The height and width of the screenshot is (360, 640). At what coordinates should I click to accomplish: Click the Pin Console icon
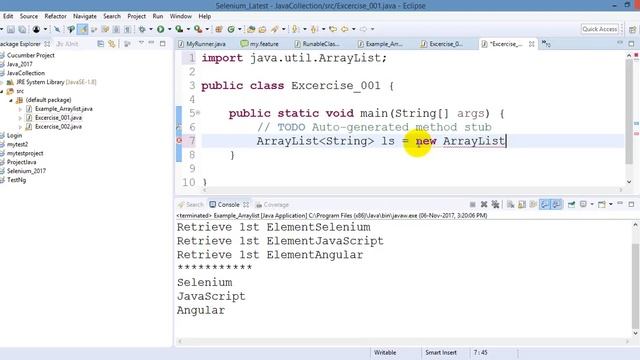pos(571,204)
